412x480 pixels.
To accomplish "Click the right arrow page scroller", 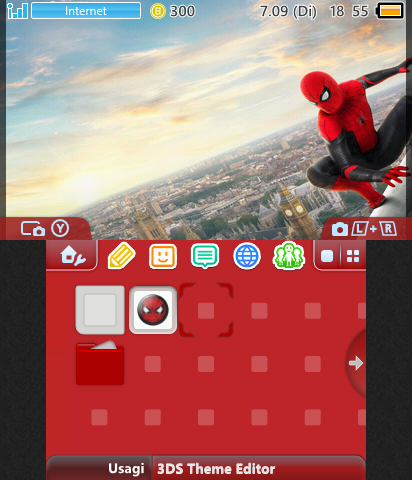I will coord(356,363).
